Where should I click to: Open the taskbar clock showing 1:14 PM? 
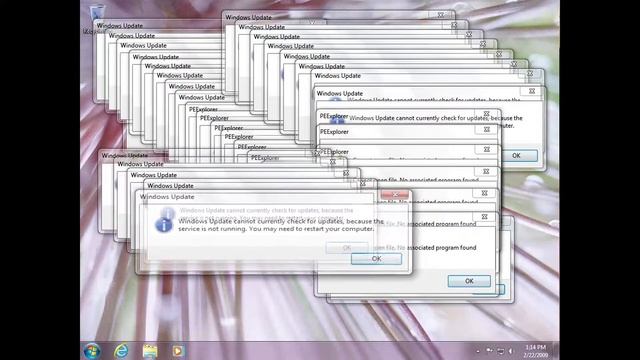pos(536,351)
